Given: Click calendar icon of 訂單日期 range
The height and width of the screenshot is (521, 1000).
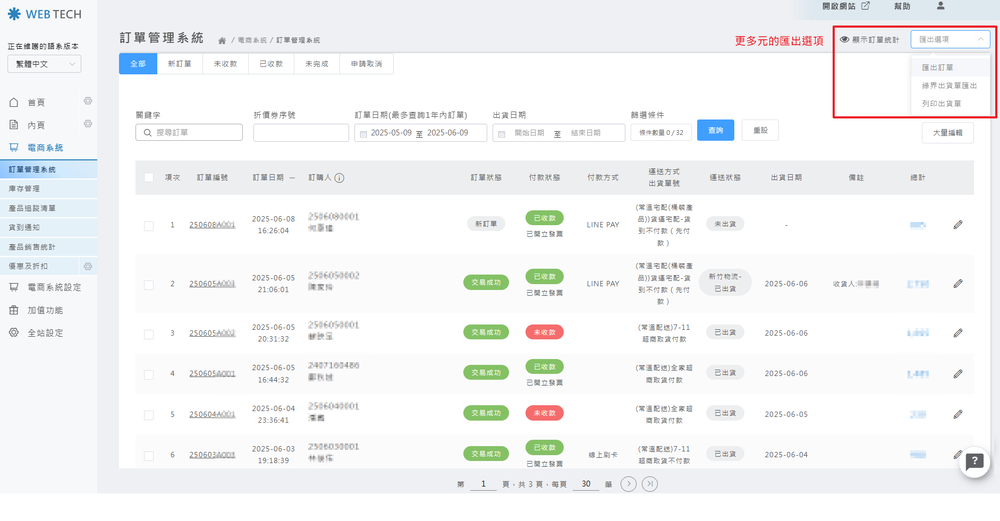Looking at the screenshot, I should [x=364, y=133].
